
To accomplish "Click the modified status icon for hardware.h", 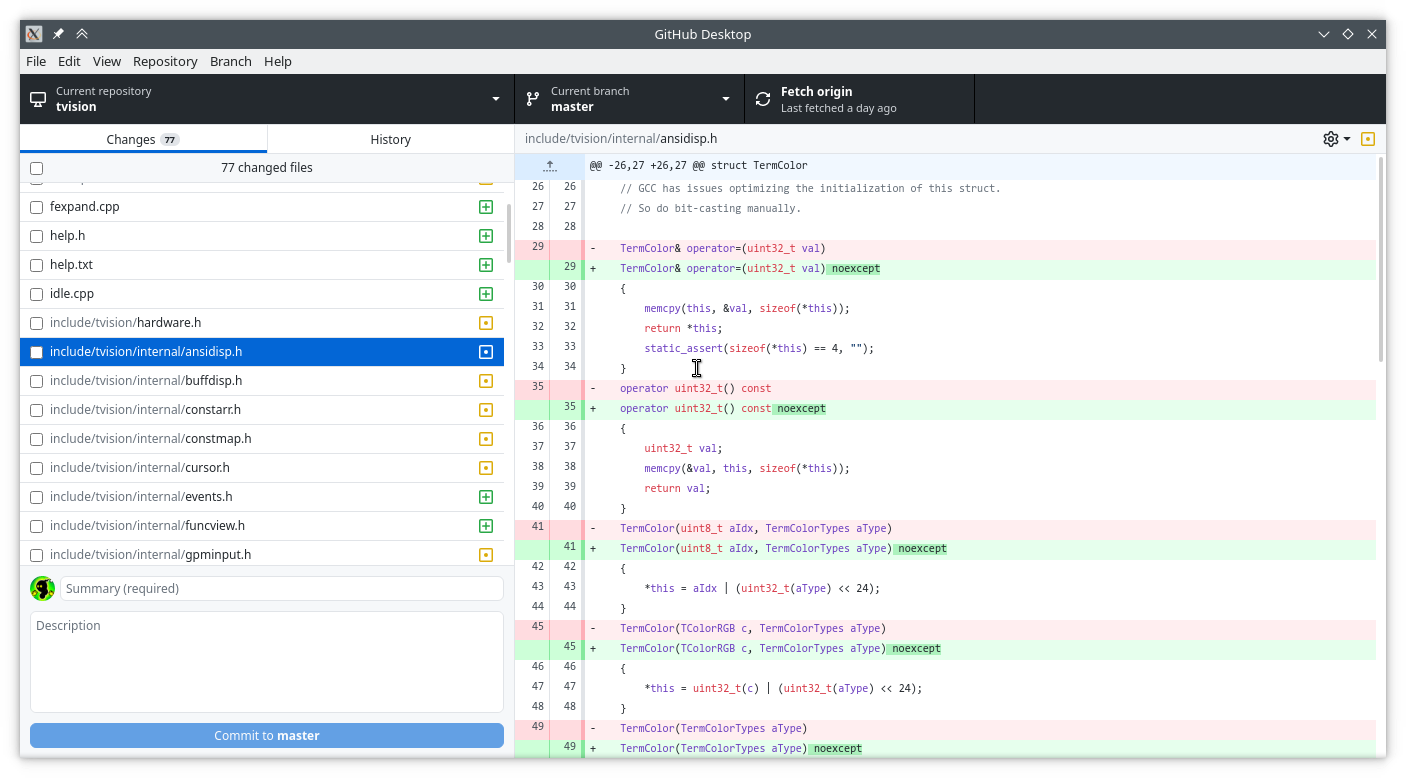I will [486, 323].
